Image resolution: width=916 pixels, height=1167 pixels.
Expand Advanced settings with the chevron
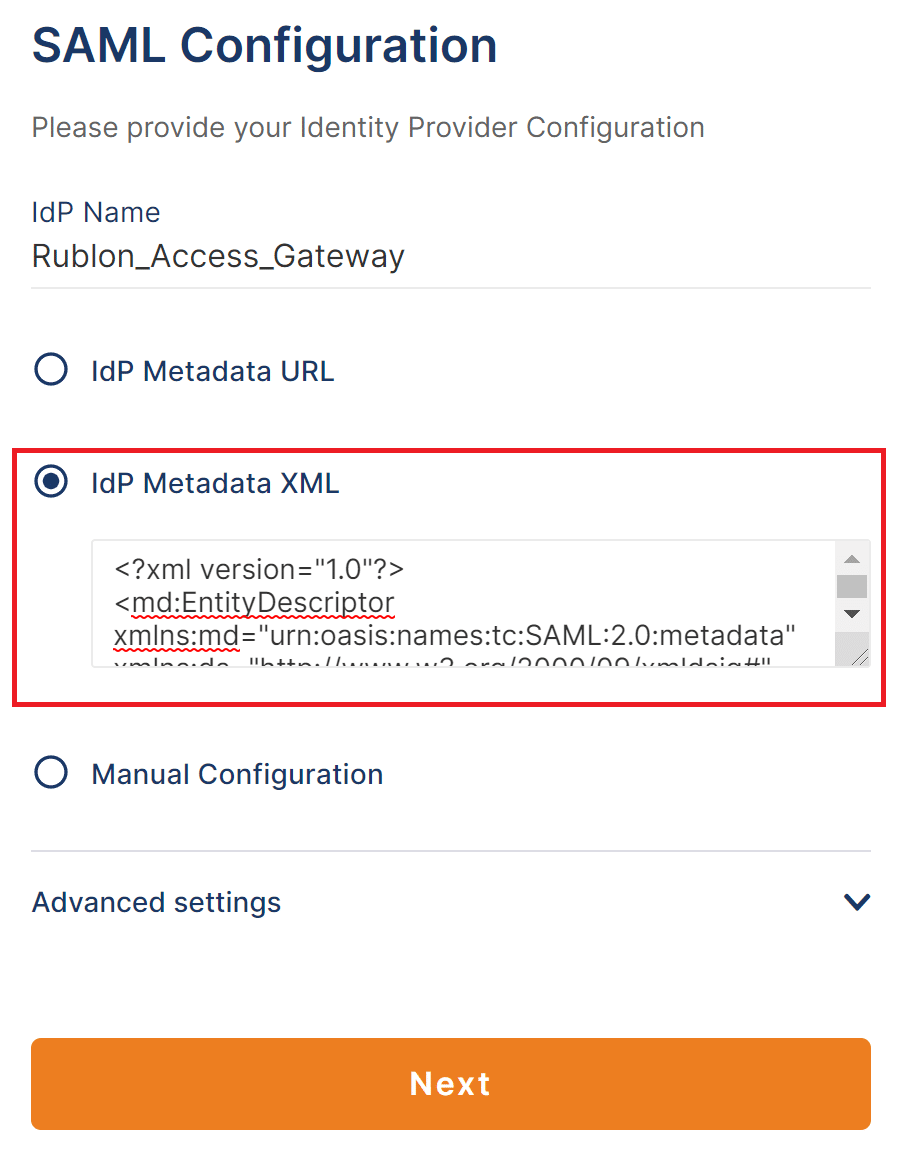click(857, 902)
